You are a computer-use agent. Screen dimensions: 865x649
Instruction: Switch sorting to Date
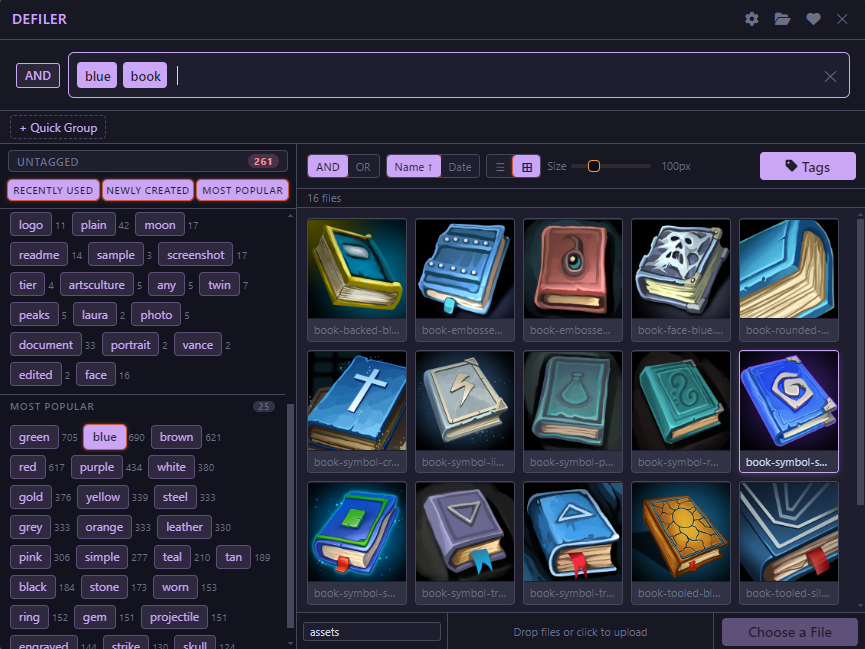(460, 167)
